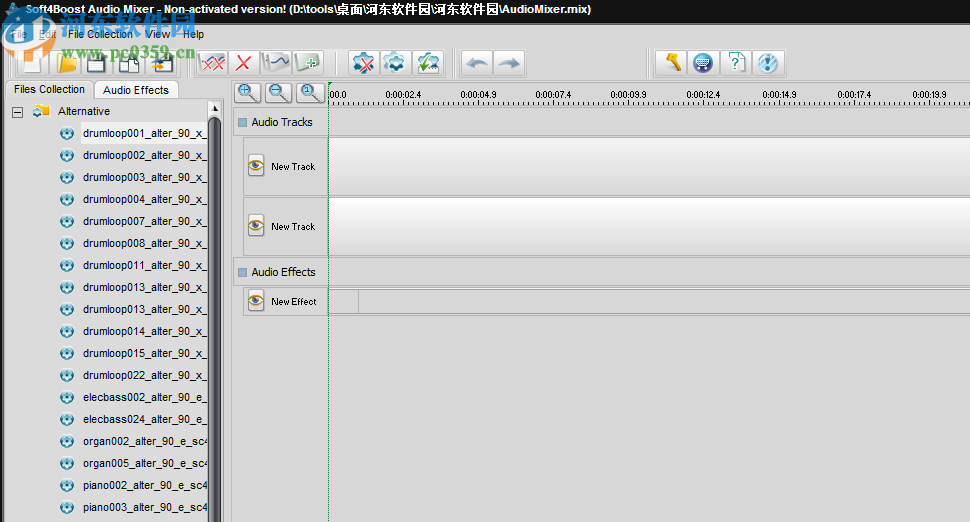Collapse the Audio Tracks section

pyautogui.click(x=242, y=123)
